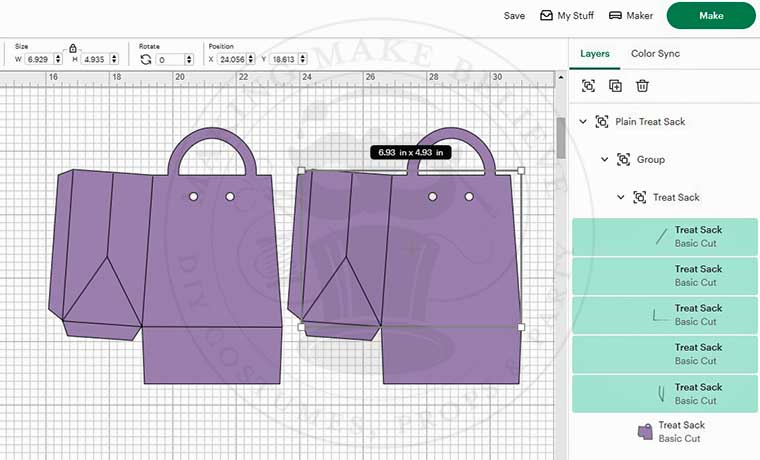Click the Group icon in Layers toolbar
Image resolution: width=760 pixels, height=460 pixels.
[x=588, y=87]
